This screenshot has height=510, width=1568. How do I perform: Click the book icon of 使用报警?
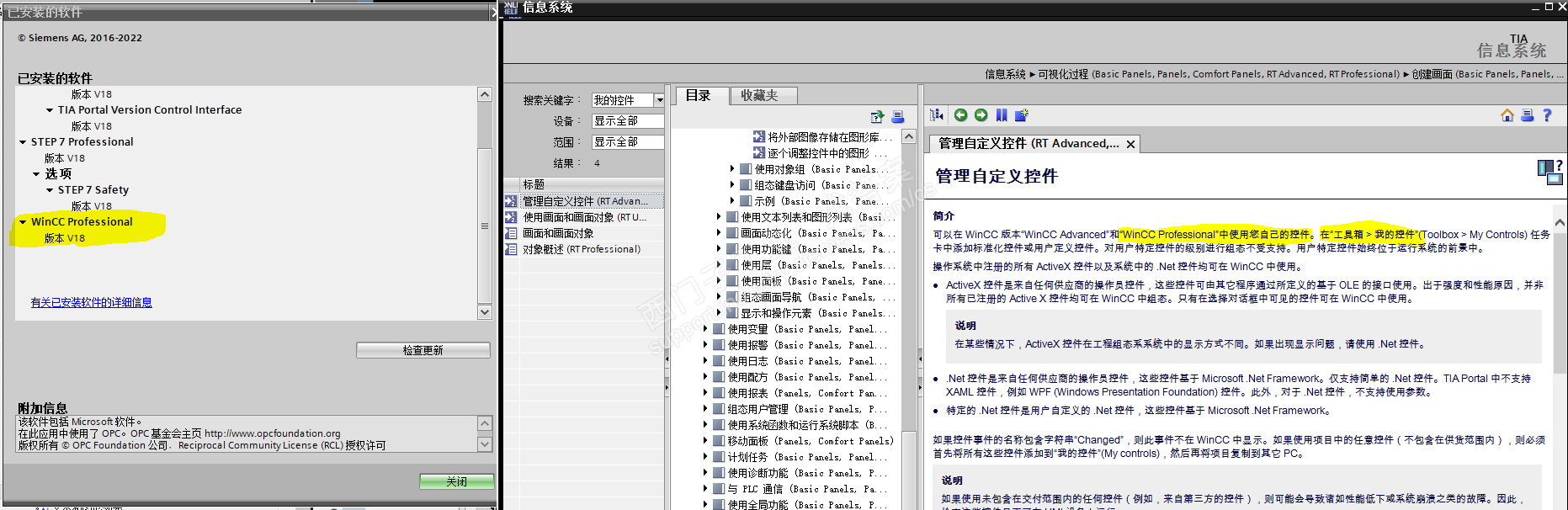(x=719, y=345)
